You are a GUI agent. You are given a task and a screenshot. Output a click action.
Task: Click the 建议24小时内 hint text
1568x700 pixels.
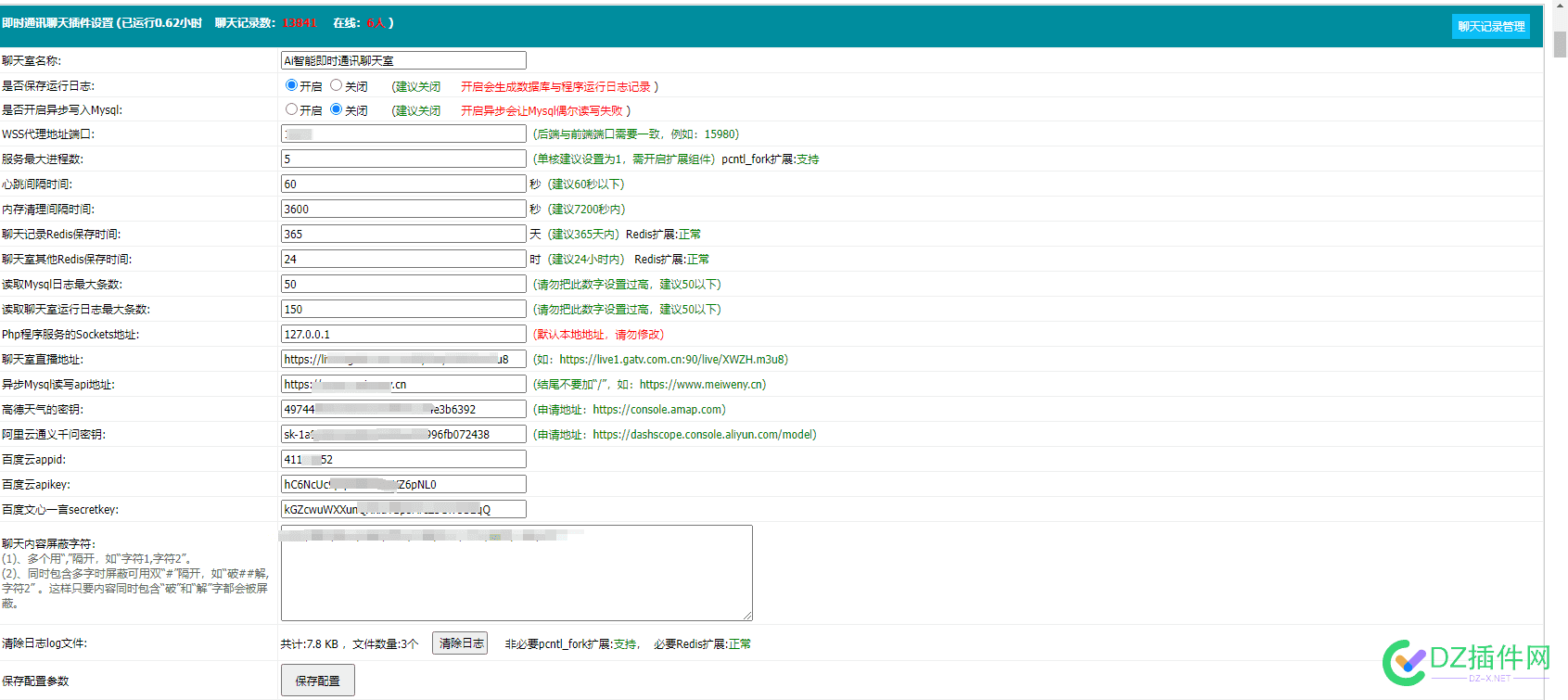coord(587,260)
